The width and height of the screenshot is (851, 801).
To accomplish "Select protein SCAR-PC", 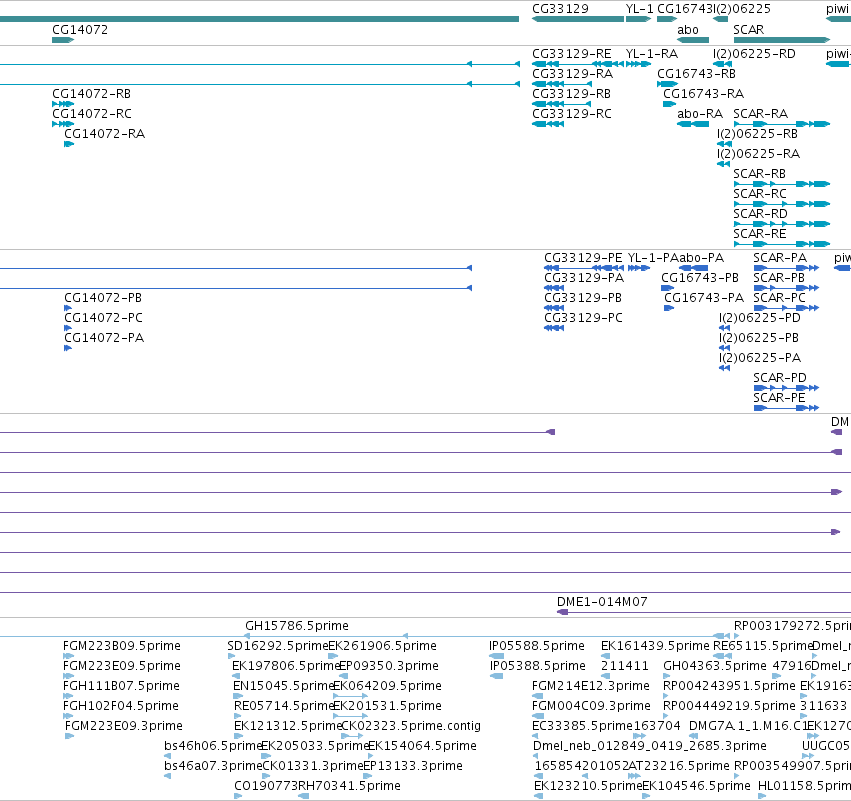I will click(x=779, y=298).
